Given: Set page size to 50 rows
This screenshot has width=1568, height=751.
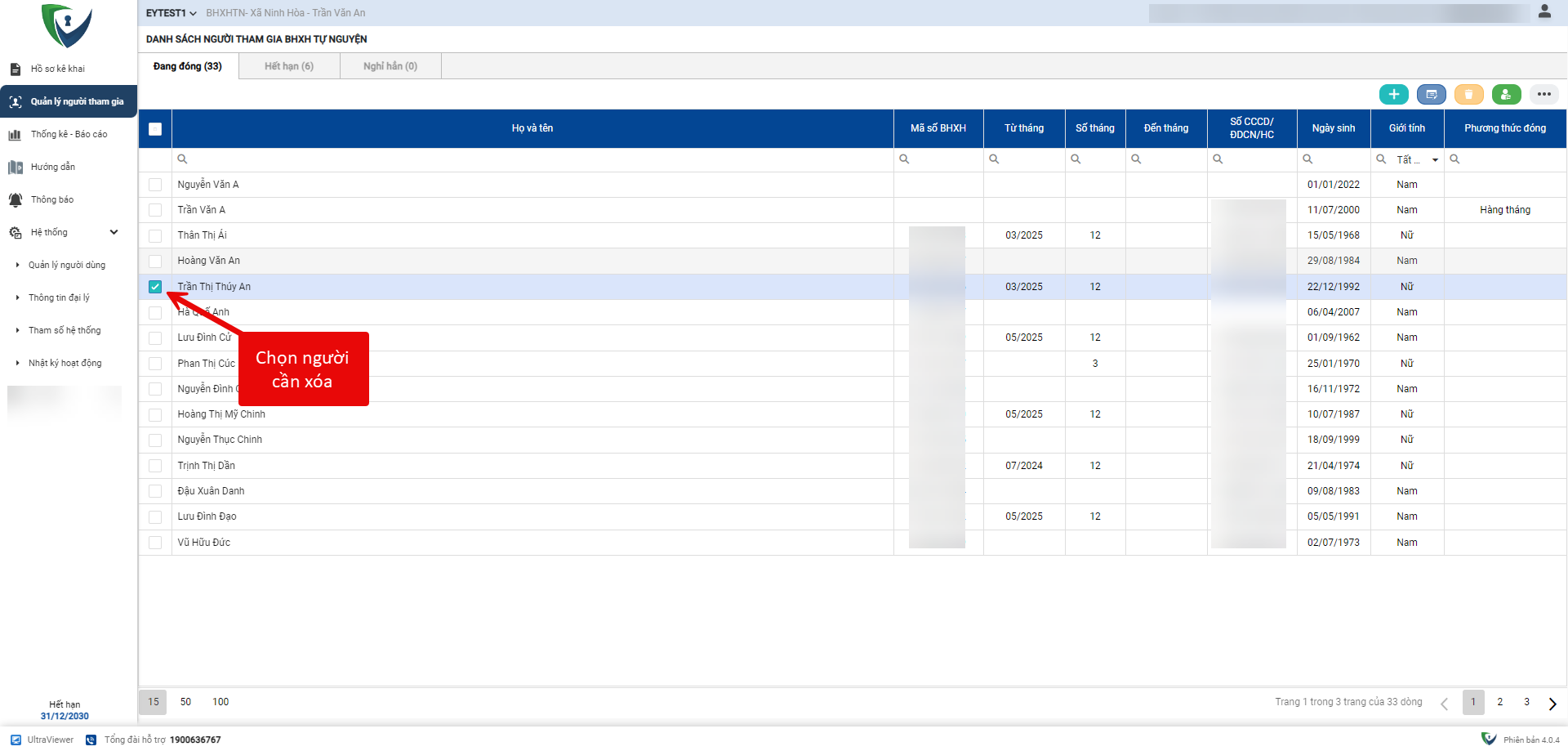Looking at the screenshot, I should [185, 702].
